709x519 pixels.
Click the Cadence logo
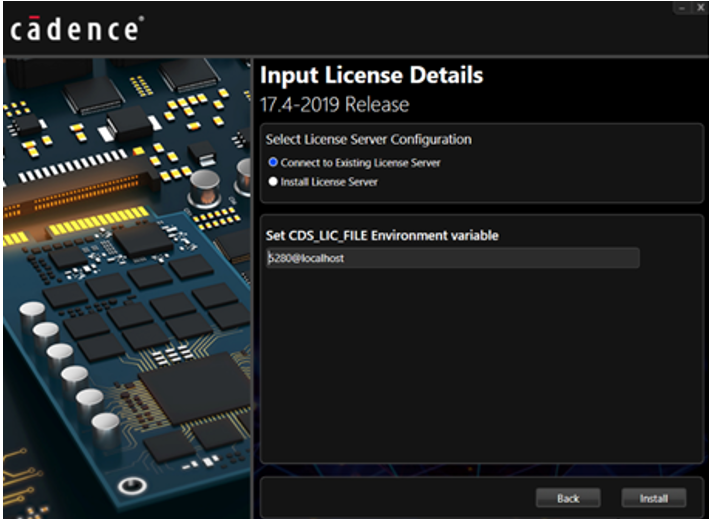click(x=77, y=28)
